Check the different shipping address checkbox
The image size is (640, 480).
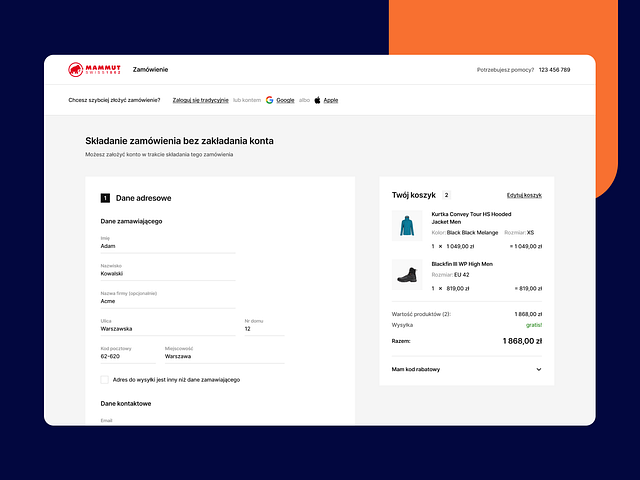point(105,380)
